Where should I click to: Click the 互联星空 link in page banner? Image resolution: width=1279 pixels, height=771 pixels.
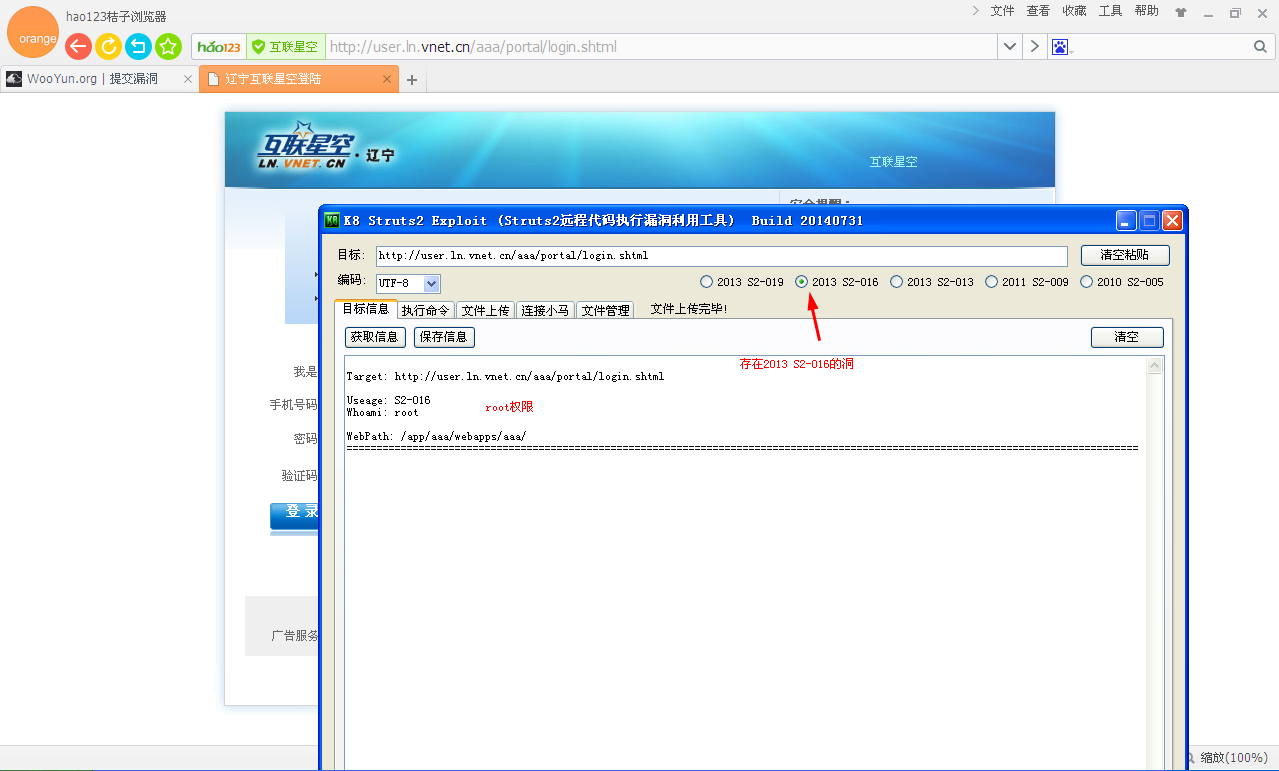(x=893, y=161)
